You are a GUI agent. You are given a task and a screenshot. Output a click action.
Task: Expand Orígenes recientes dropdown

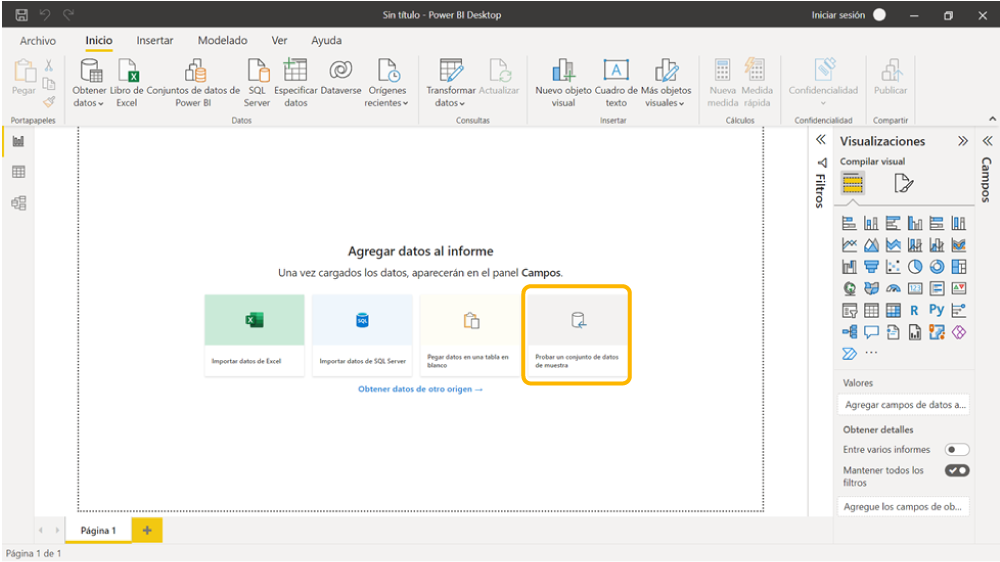(386, 83)
